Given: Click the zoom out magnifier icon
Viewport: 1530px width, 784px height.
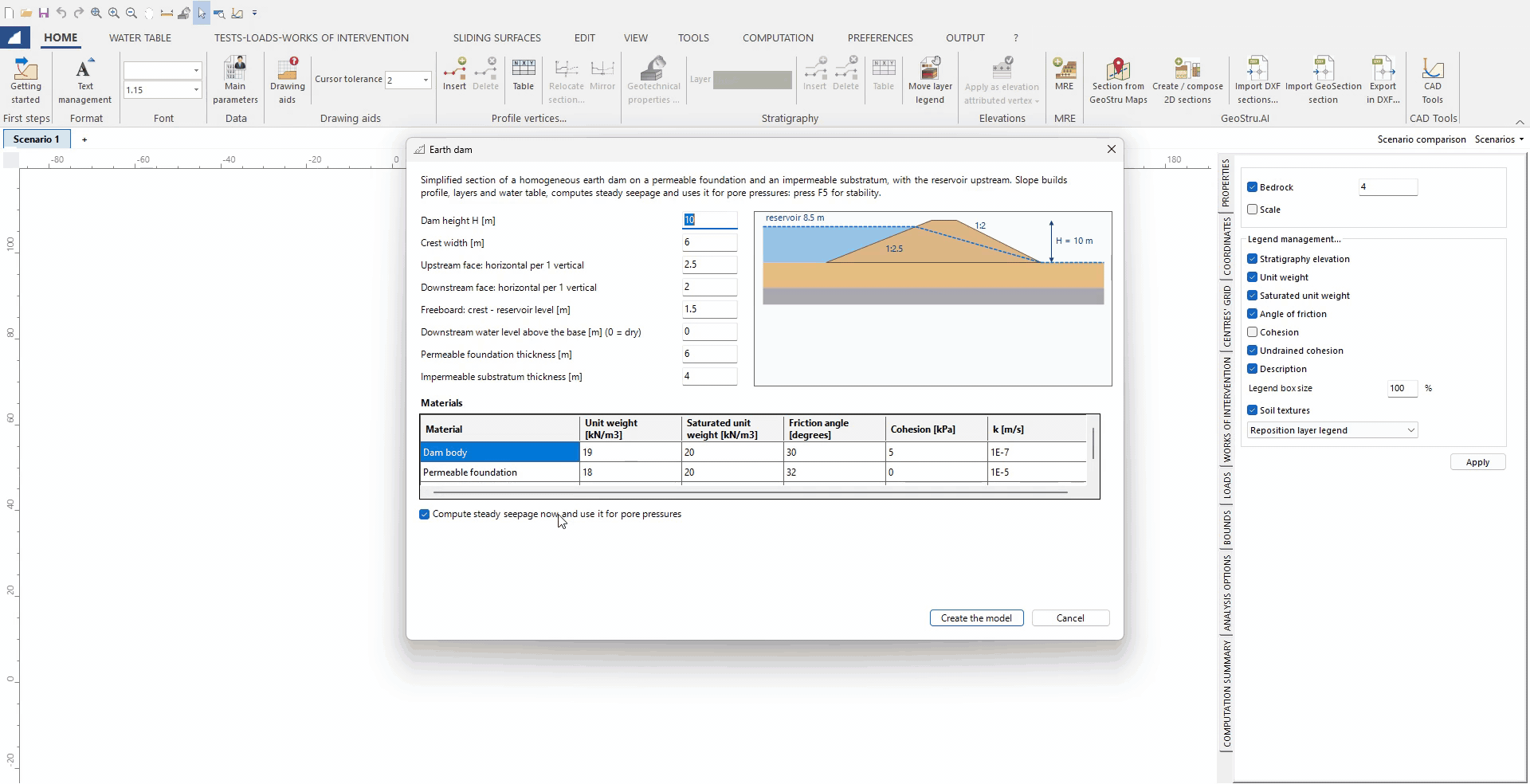Looking at the screenshot, I should point(131,13).
